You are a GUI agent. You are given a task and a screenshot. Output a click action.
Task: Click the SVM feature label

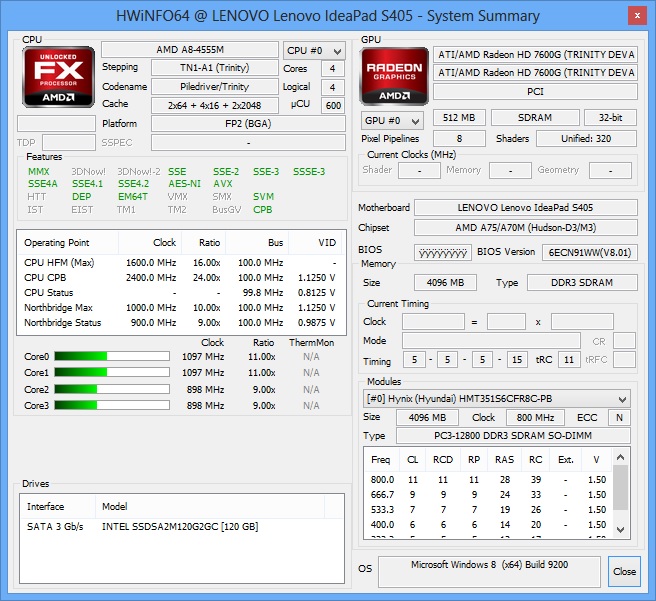click(x=263, y=197)
